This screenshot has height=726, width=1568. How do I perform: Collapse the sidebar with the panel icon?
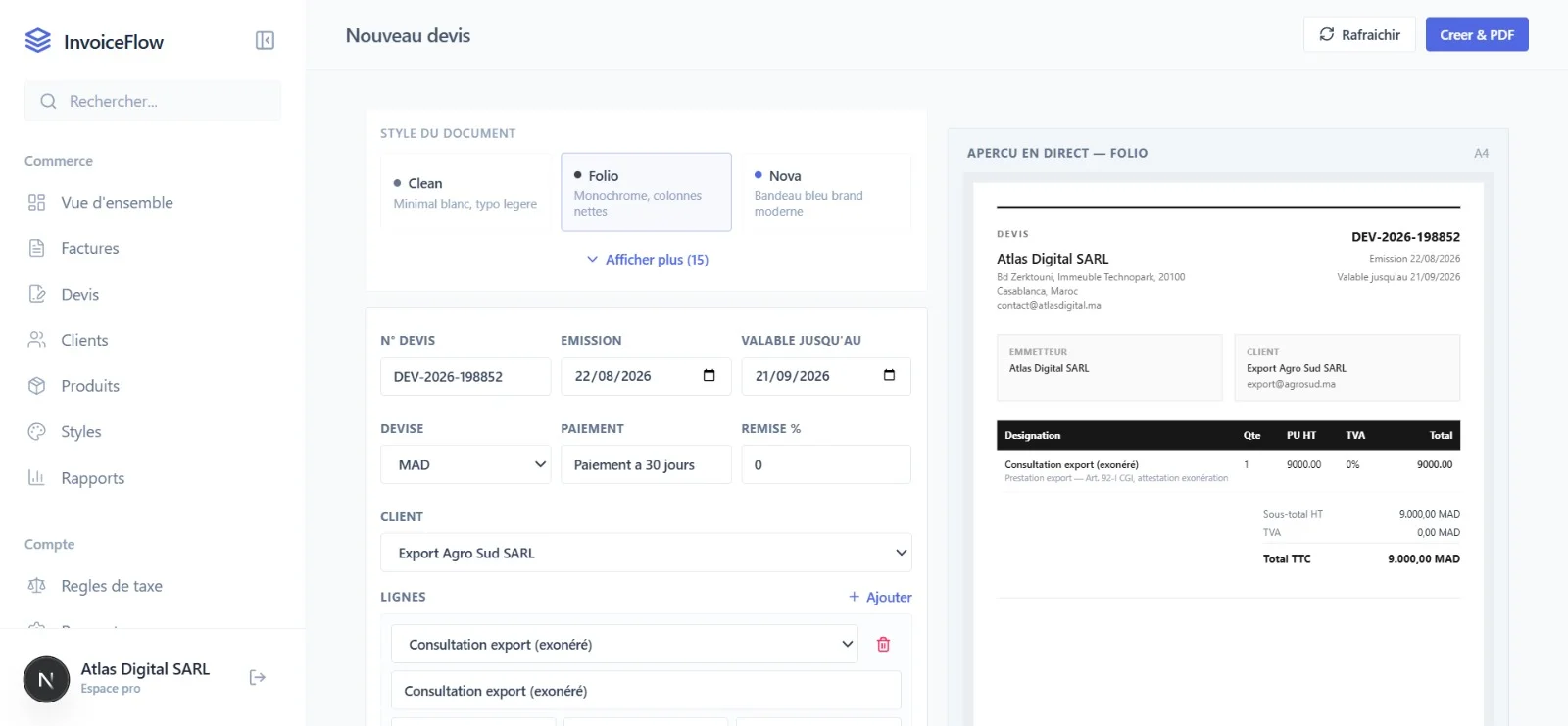[265, 40]
